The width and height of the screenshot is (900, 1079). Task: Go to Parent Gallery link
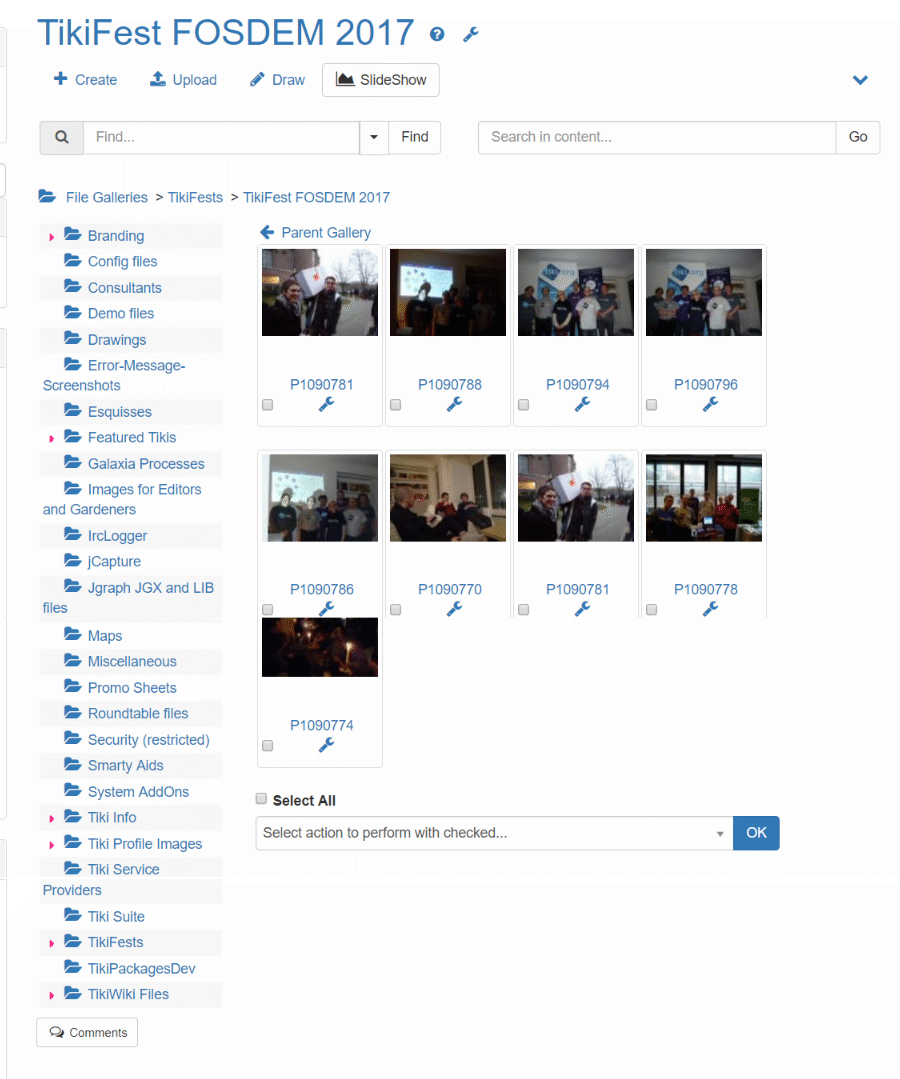[x=316, y=232]
